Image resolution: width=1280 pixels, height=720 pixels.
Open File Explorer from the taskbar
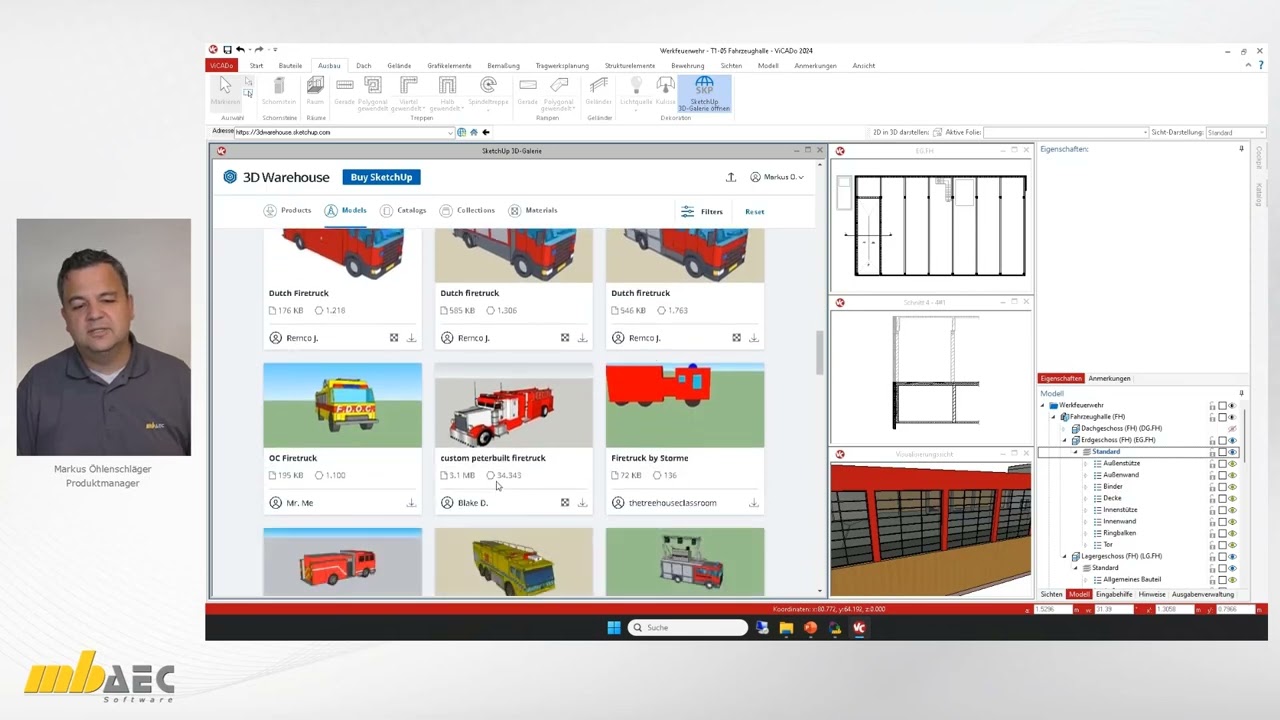pos(786,628)
